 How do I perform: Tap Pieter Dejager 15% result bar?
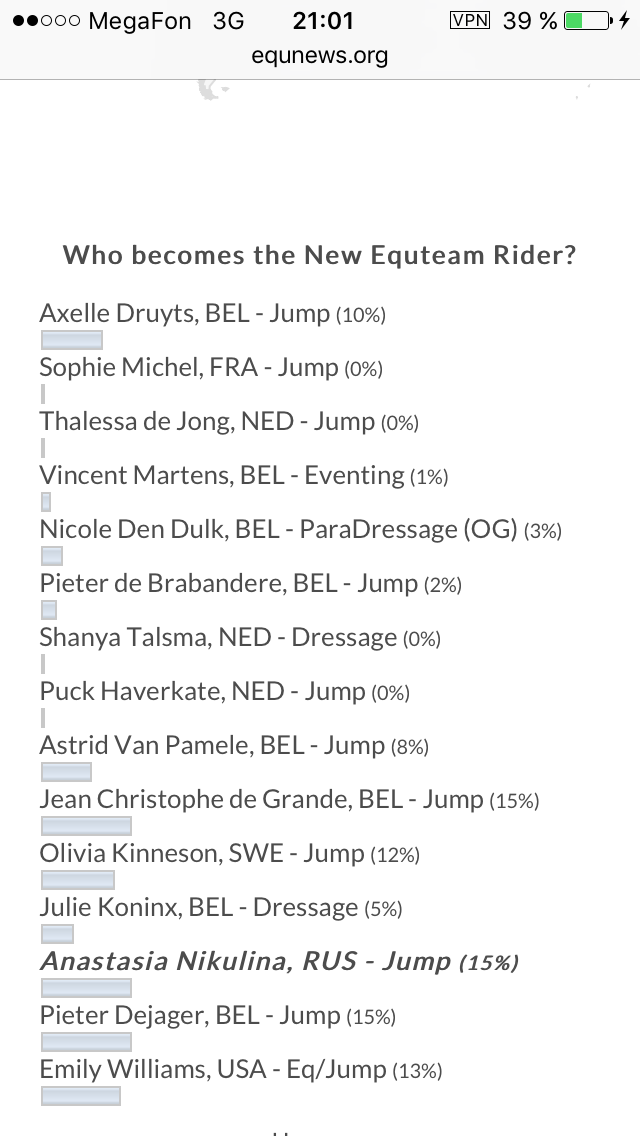86,1042
